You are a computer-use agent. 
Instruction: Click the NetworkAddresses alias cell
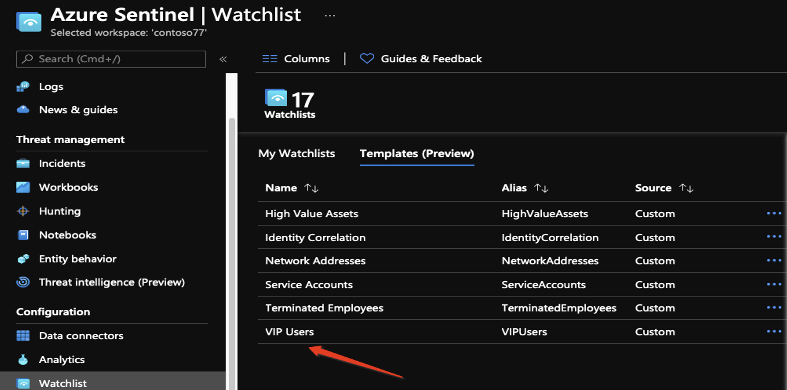click(x=550, y=261)
